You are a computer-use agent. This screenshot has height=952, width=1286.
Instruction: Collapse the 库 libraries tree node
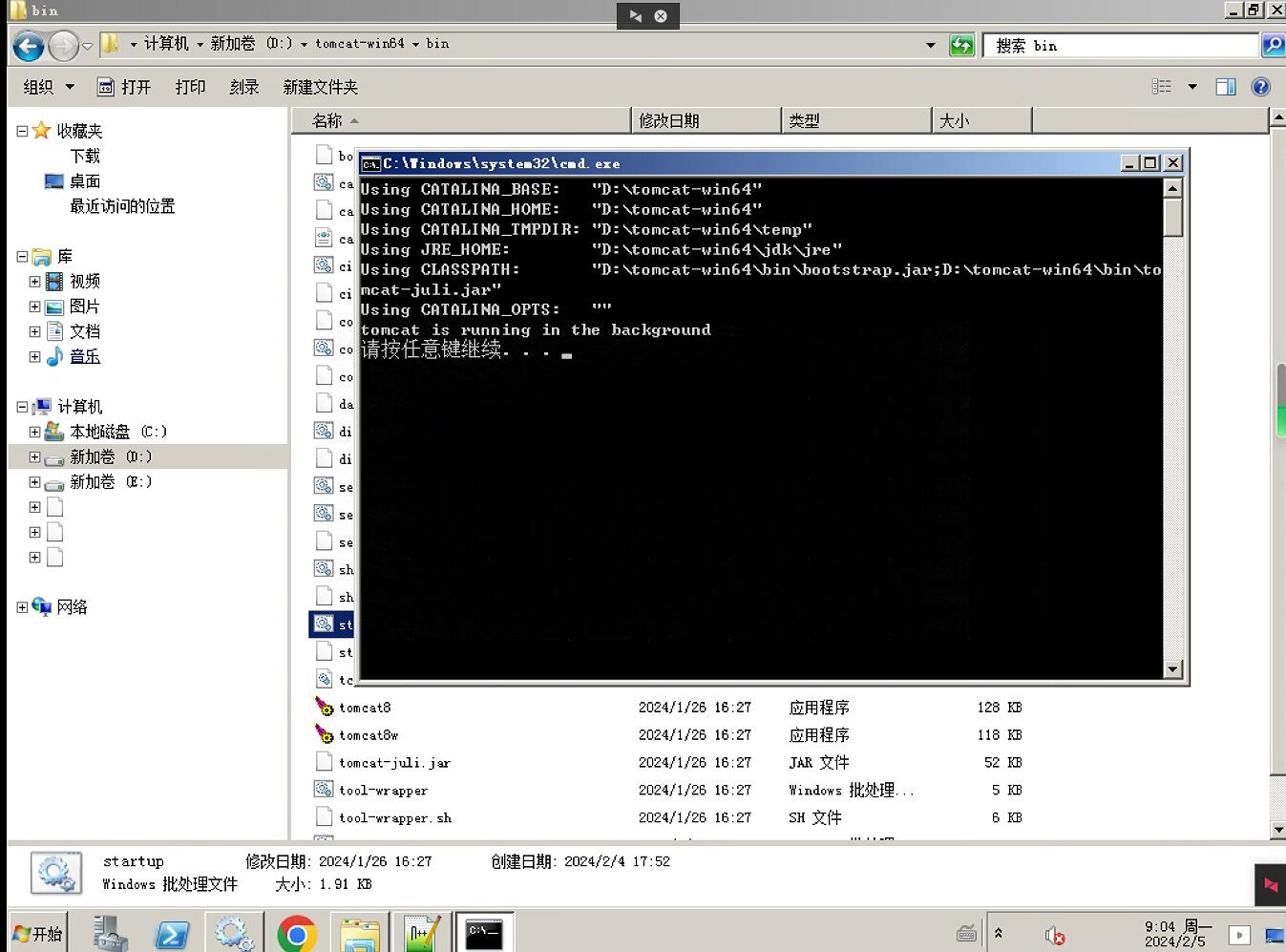click(22, 256)
